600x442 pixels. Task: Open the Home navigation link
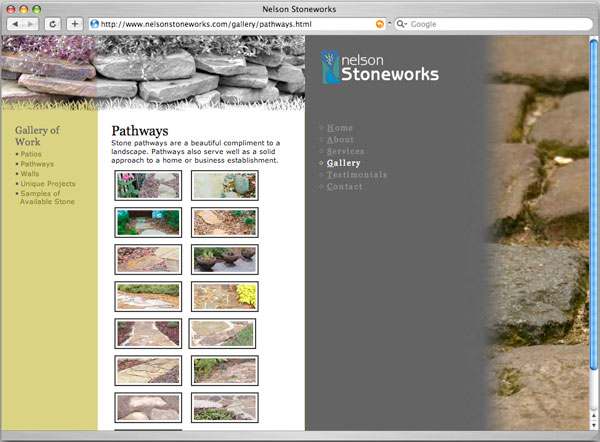pyautogui.click(x=340, y=128)
